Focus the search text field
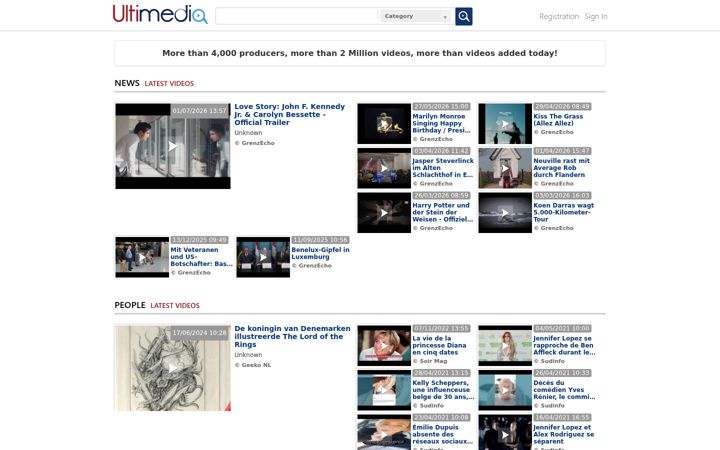Image resolution: width=720 pixels, height=450 pixels. click(x=297, y=17)
